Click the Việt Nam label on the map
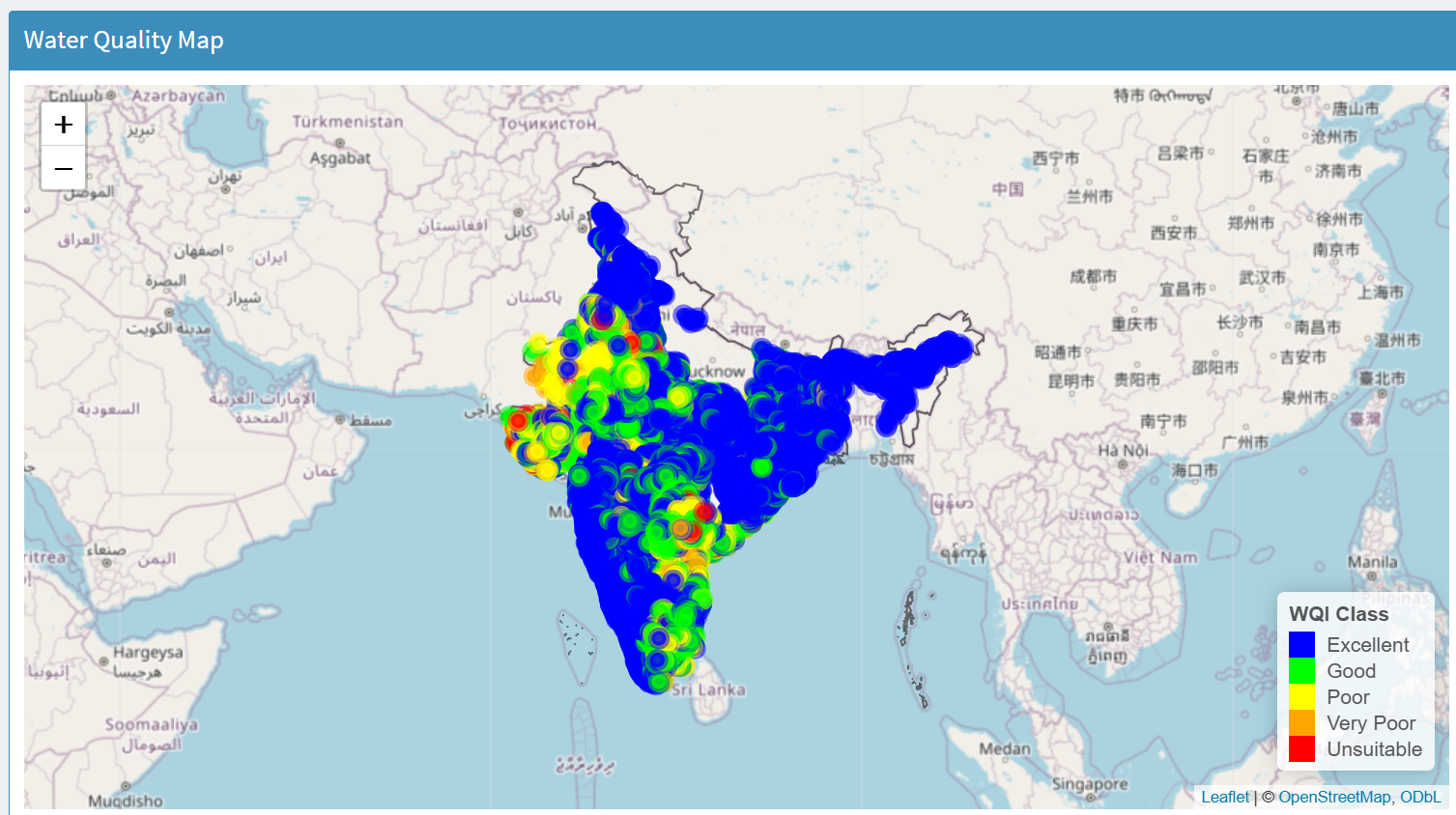Screen dimensions: 1456x815 pos(1159,557)
